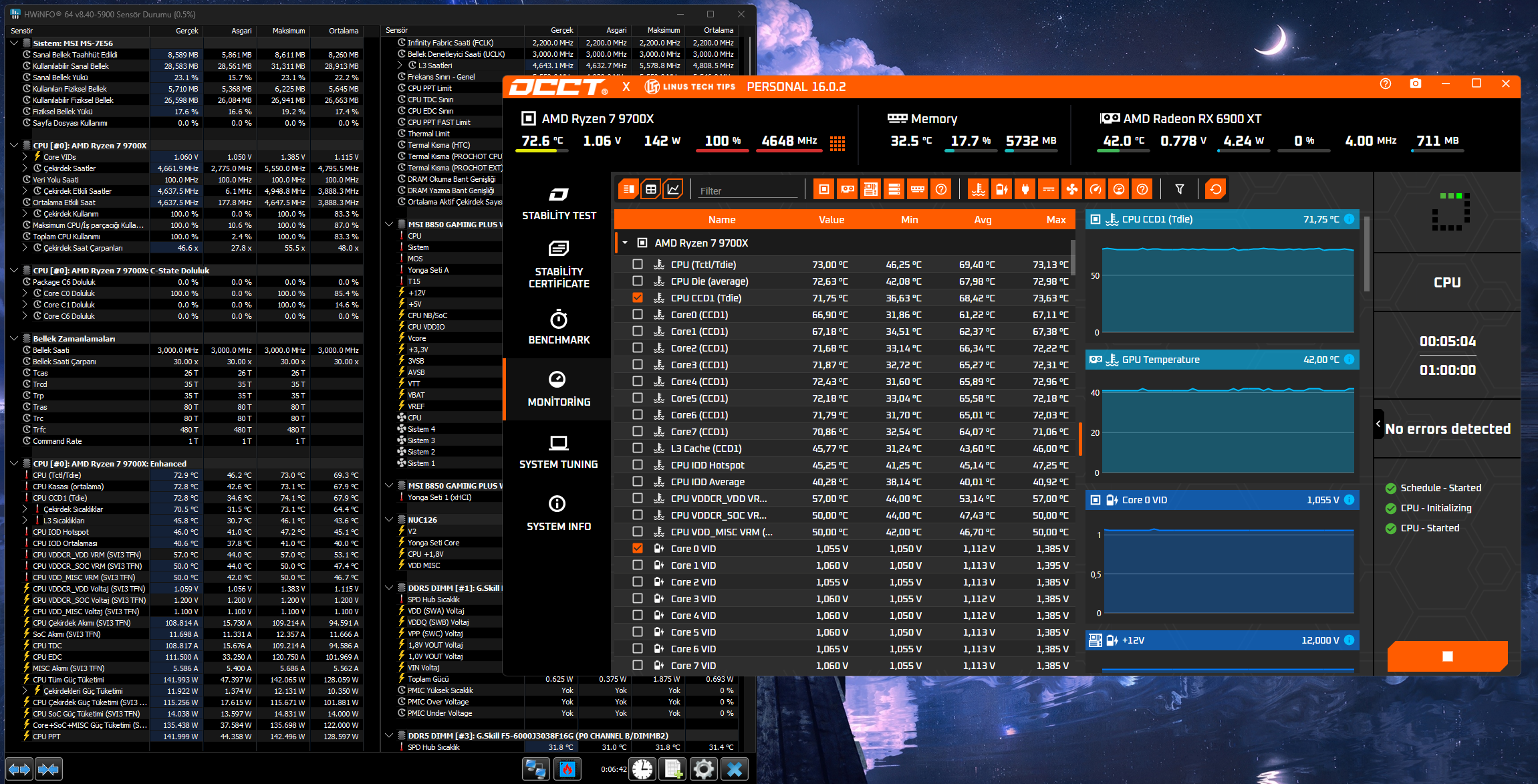Viewport: 1538px width, 784px height.
Task: Reset sensor statistics with the refresh icon
Action: pos(1216,189)
